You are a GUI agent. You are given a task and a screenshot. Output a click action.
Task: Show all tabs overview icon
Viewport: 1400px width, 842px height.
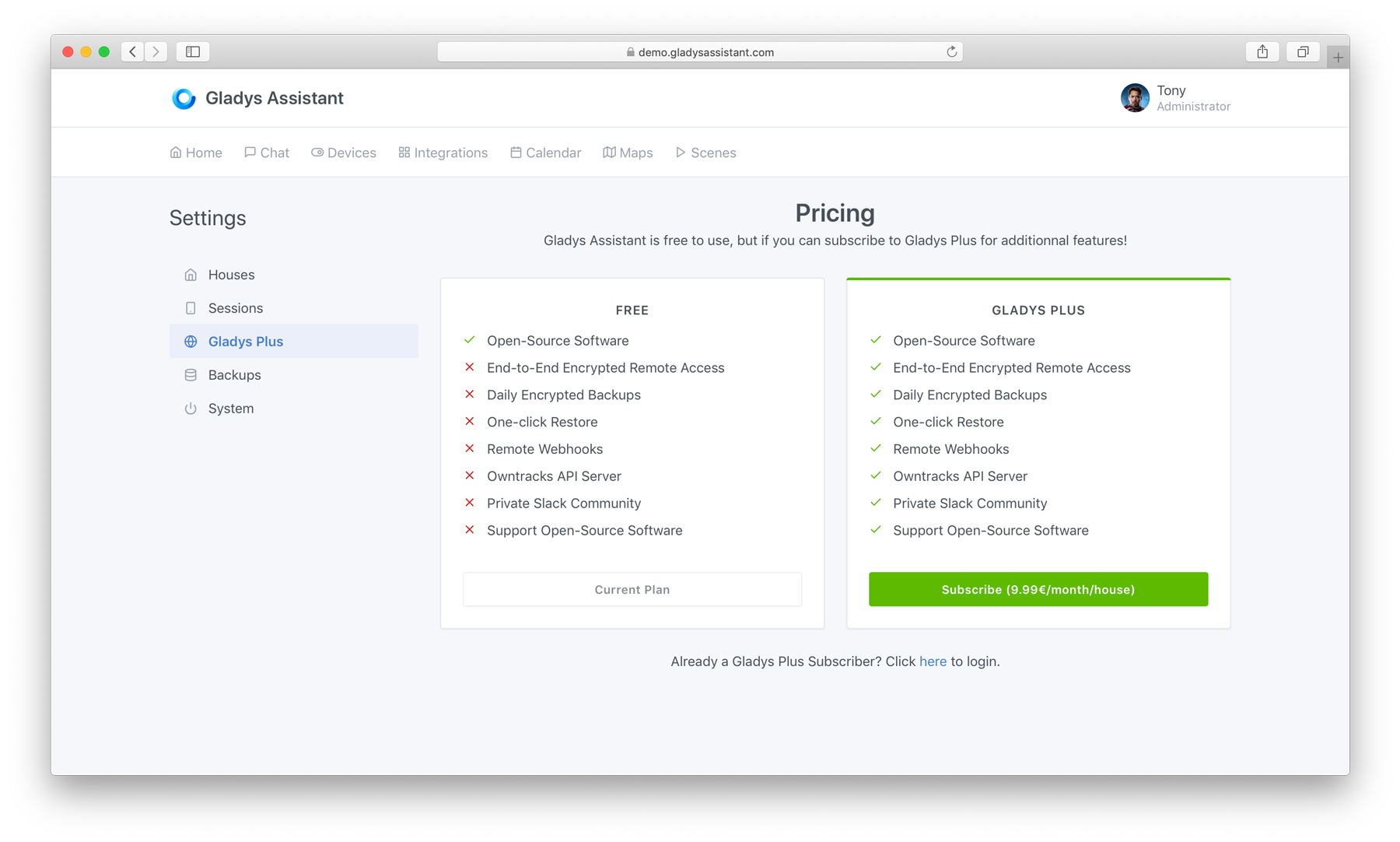point(1303,51)
